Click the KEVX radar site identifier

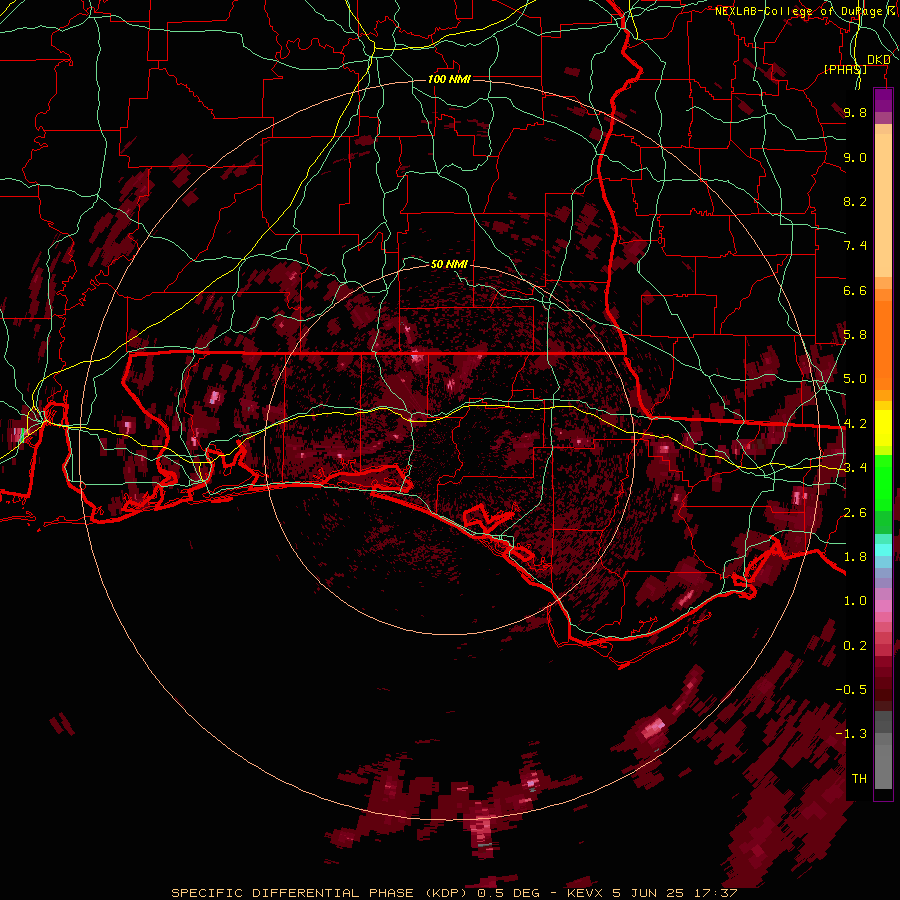point(585,893)
